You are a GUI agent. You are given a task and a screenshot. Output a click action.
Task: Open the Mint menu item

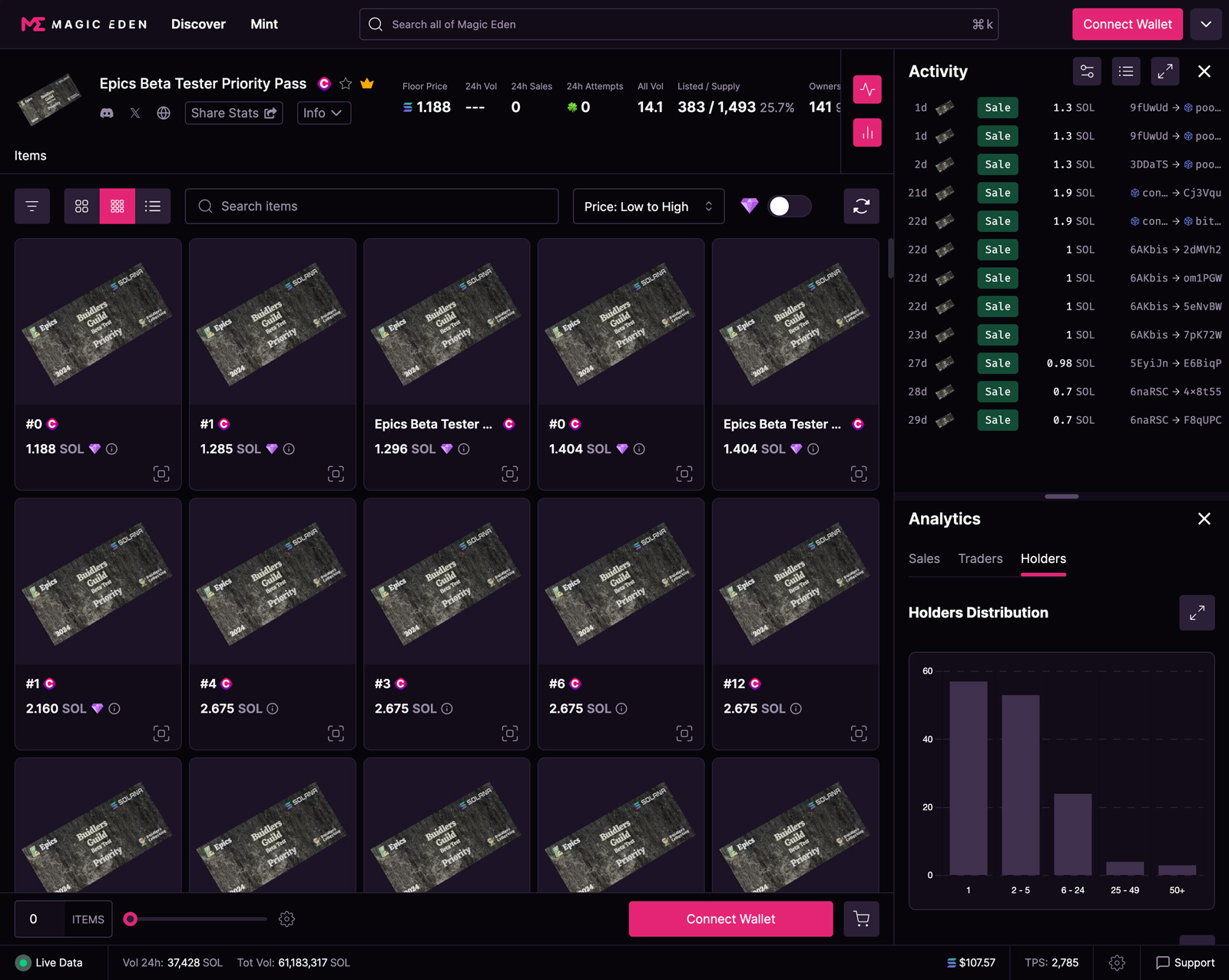pyautogui.click(x=264, y=25)
